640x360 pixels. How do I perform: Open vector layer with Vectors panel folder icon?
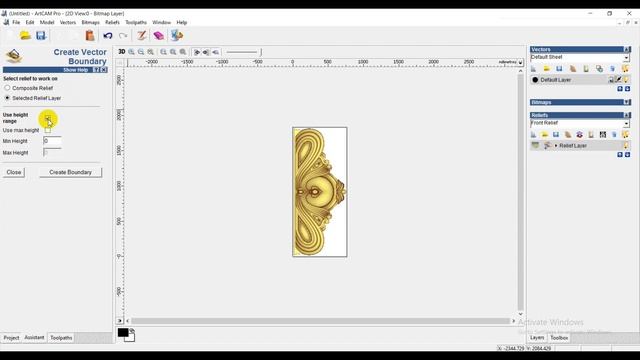point(547,69)
